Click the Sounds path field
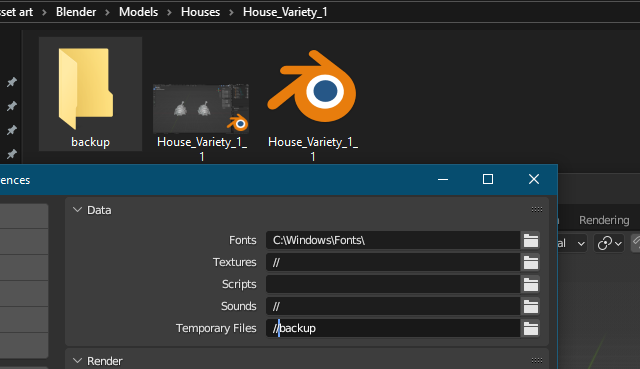The width and height of the screenshot is (640, 369). (x=393, y=307)
